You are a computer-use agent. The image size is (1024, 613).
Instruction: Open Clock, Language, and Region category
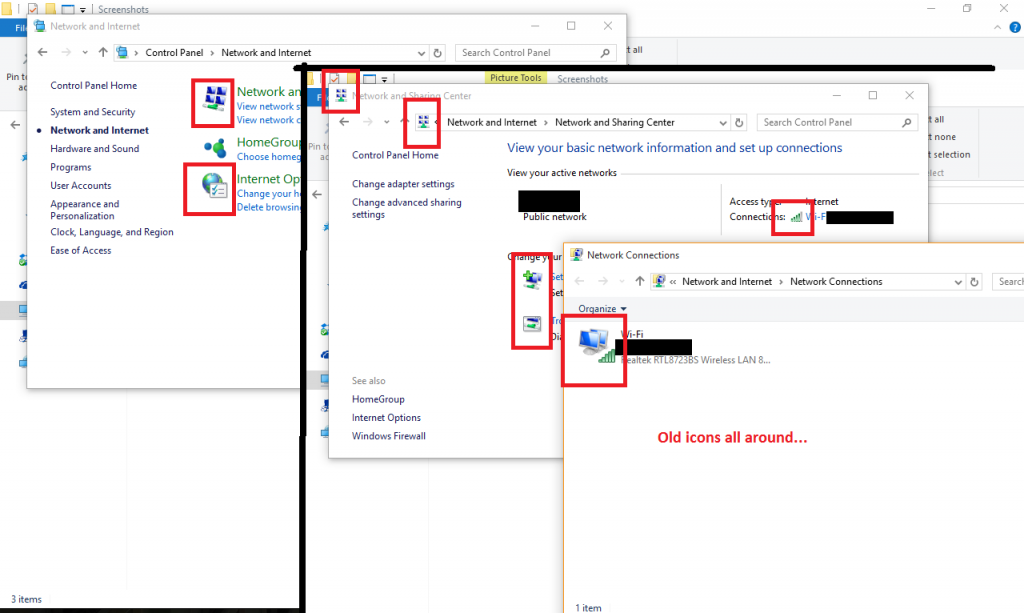point(112,232)
